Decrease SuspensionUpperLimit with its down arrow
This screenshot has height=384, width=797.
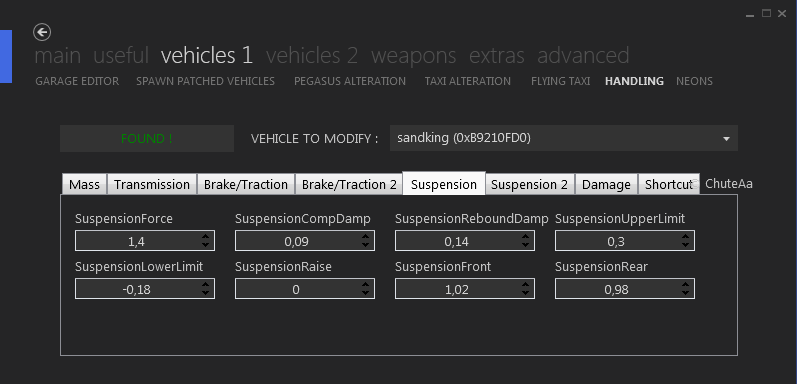686,245
